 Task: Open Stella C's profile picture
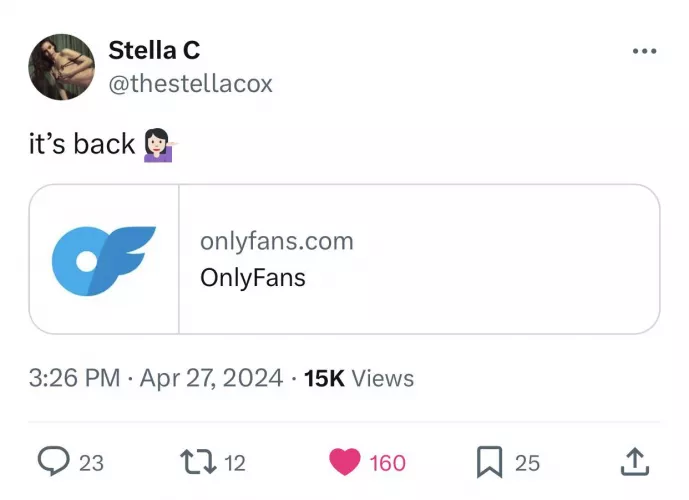click(61, 67)
